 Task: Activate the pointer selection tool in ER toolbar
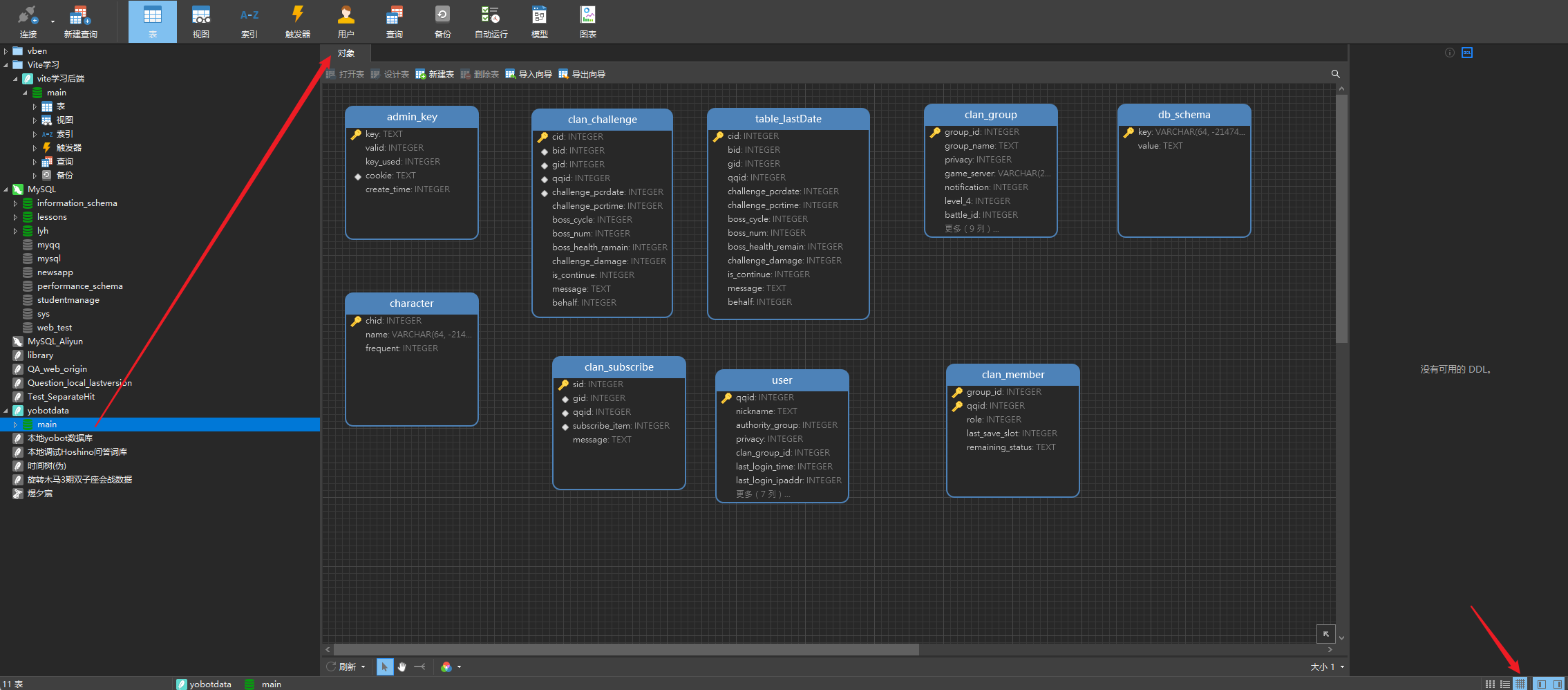[385, 666]
